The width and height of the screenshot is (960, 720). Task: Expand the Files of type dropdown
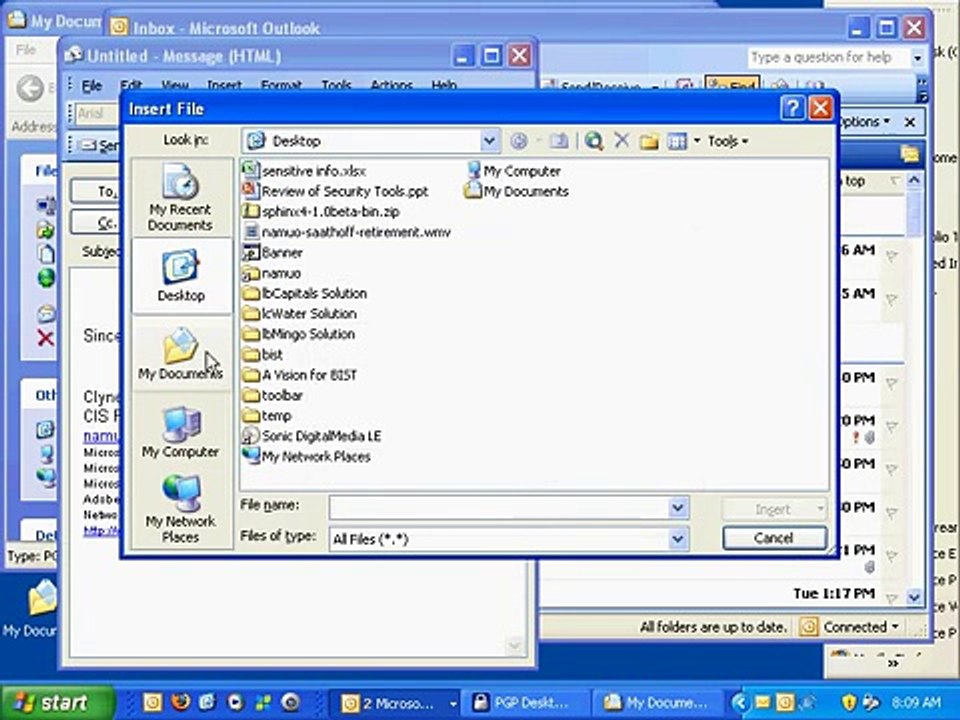[677, 539]
